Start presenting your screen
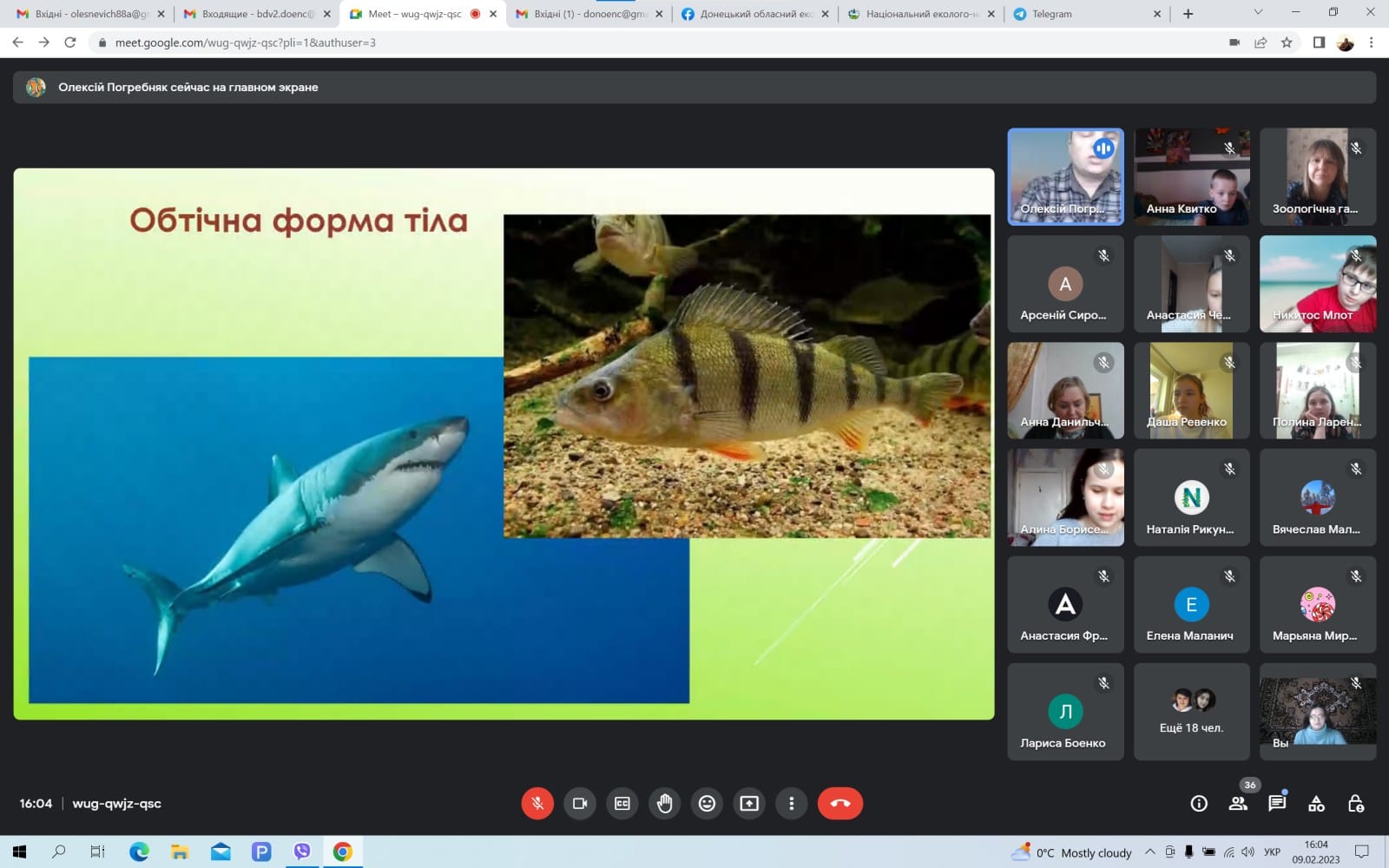This screenshot has width=1389, height=868. [749, 804]
